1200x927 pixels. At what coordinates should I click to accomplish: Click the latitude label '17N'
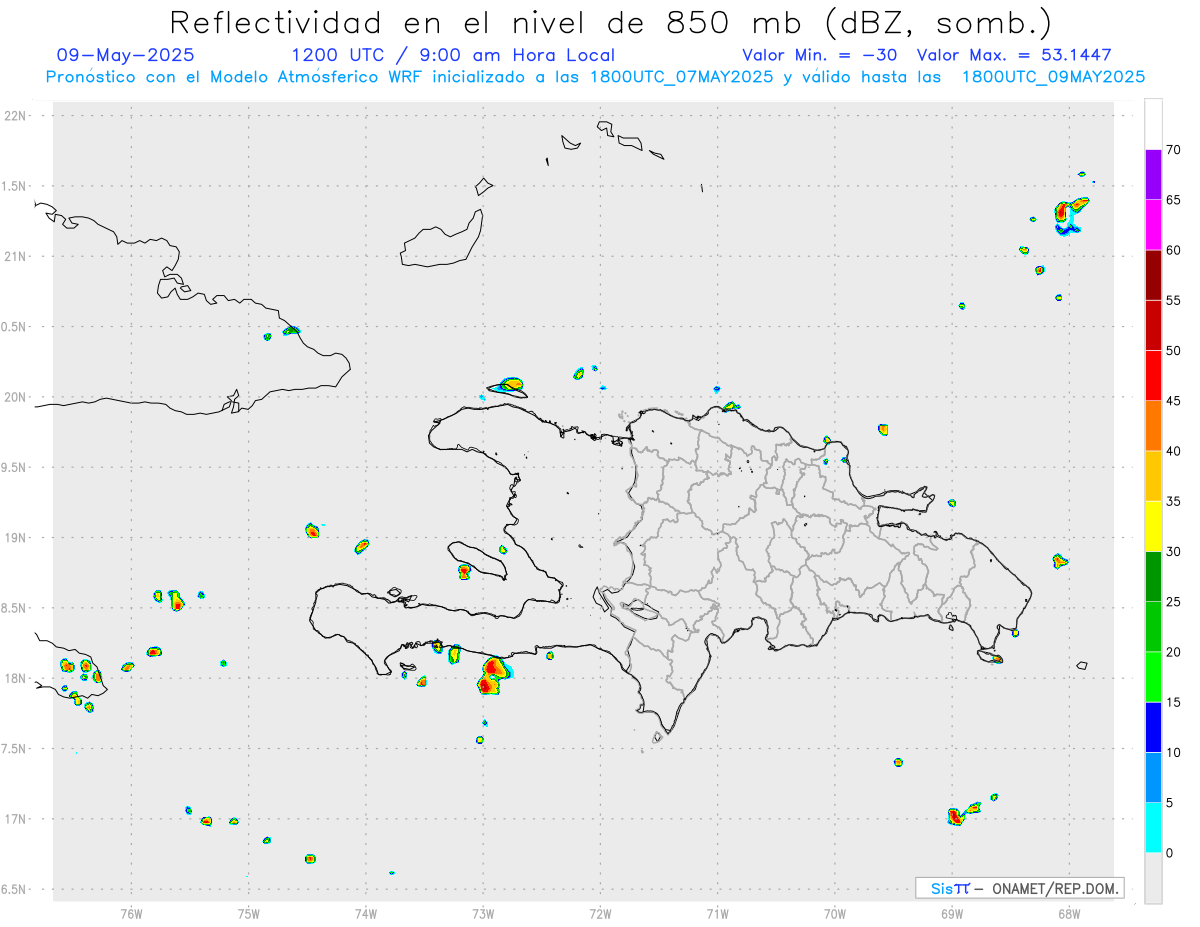(x=17, y=819)
